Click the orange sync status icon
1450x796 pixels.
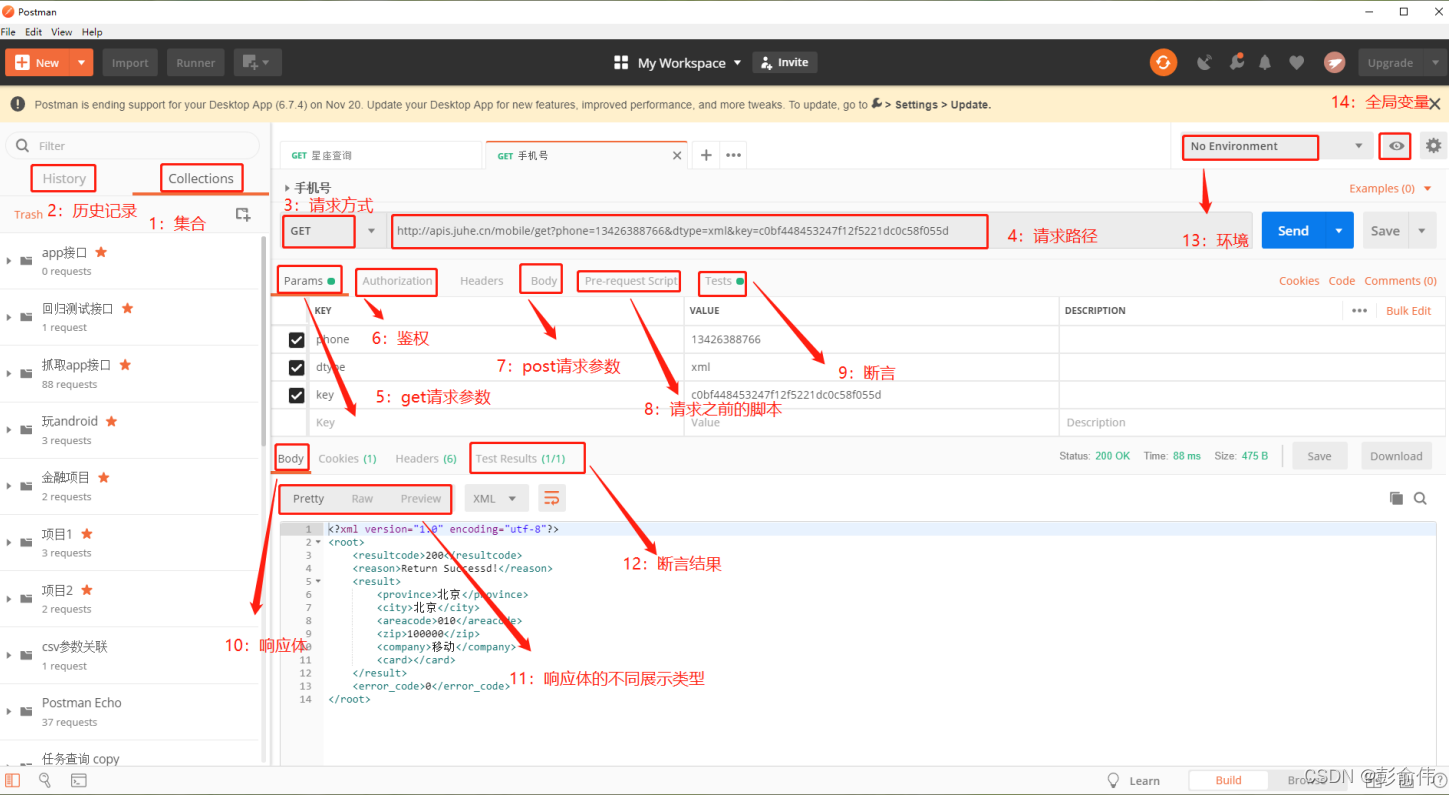click(x=1163, y=62)
